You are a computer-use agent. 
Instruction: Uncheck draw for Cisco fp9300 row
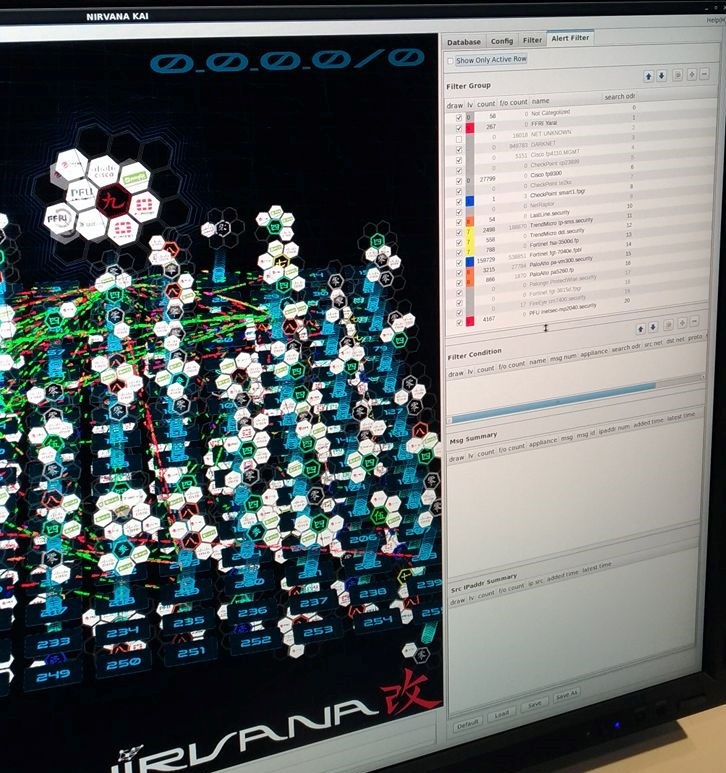[459, 181]
